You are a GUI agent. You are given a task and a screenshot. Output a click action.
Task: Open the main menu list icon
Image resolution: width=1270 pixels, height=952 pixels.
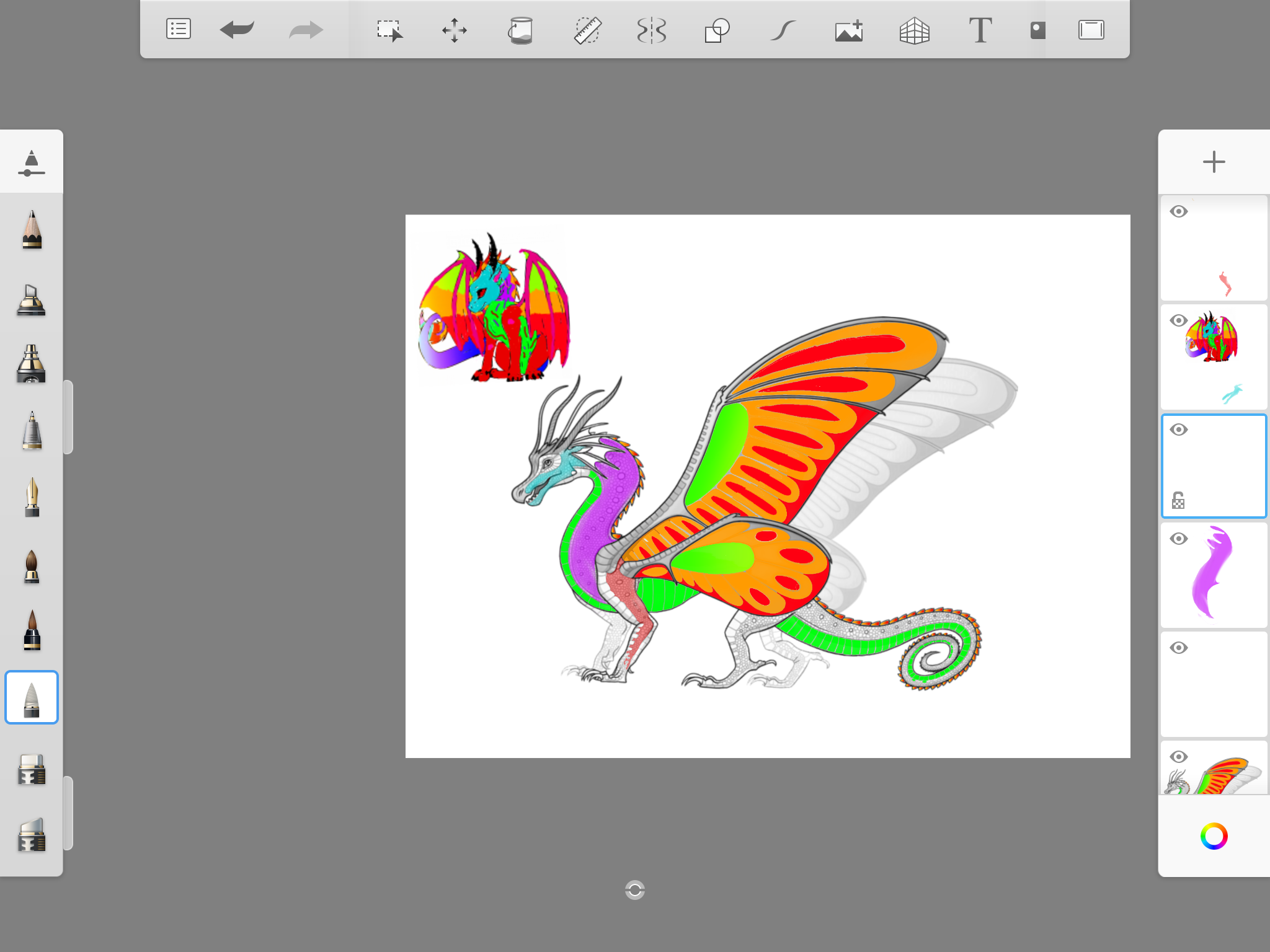tap(179, 29)
